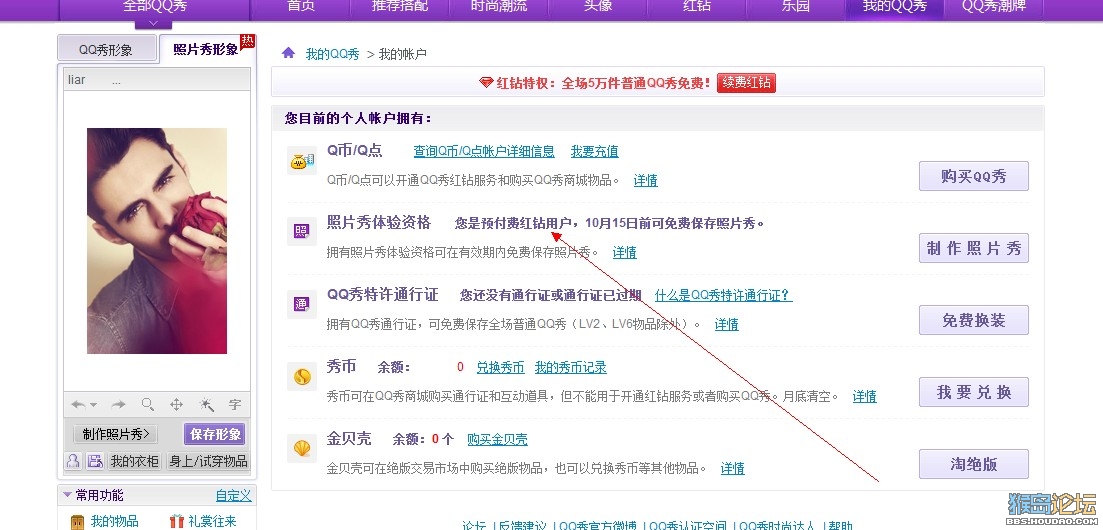Viewport: 1103px width, 530px height.
Task: Switch to the QQ秀形象 tab
Action: point(107,49)
